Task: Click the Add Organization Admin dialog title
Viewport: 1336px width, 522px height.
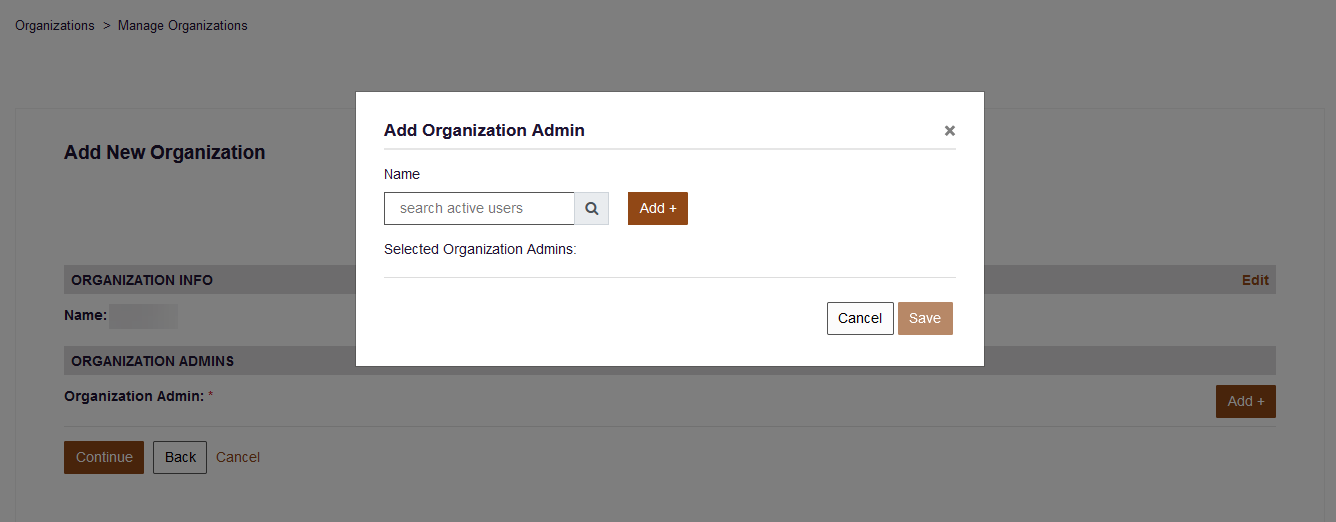Action: click(484, 130)
